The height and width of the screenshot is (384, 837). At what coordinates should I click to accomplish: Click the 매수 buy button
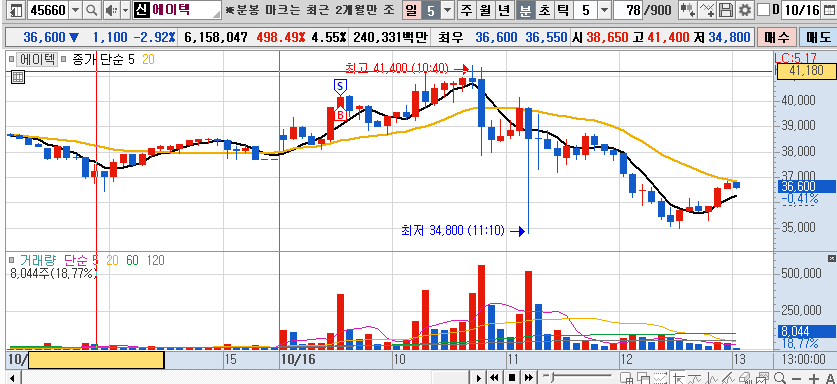coord(776,37)
